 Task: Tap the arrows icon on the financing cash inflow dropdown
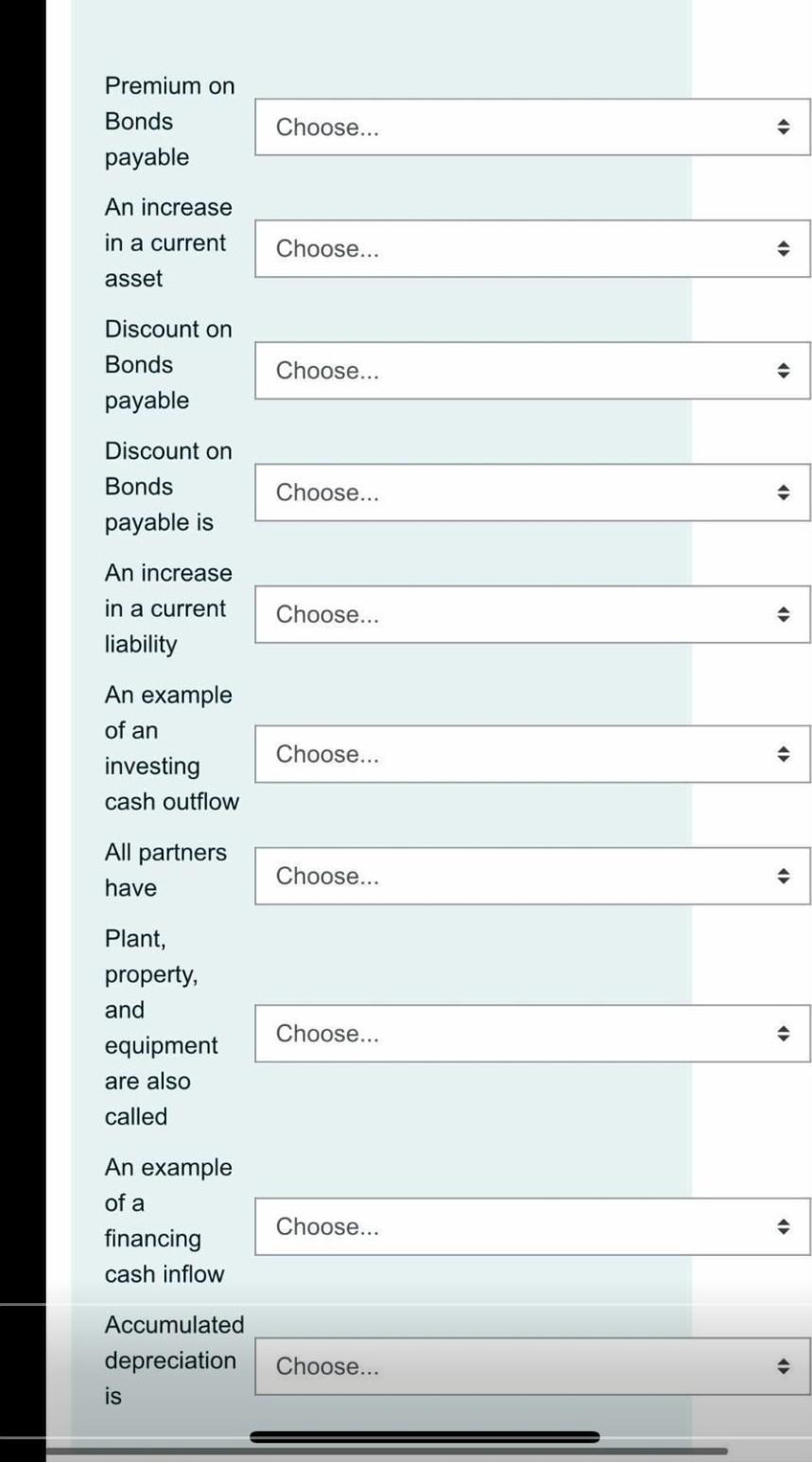point(784,1227)
